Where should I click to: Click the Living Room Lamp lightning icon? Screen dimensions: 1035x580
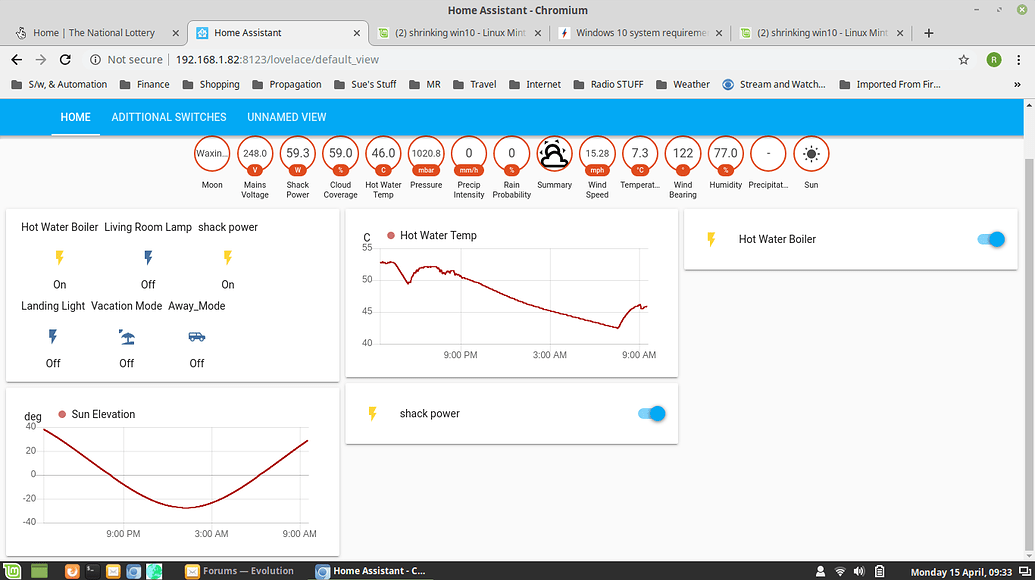(148, 257)
